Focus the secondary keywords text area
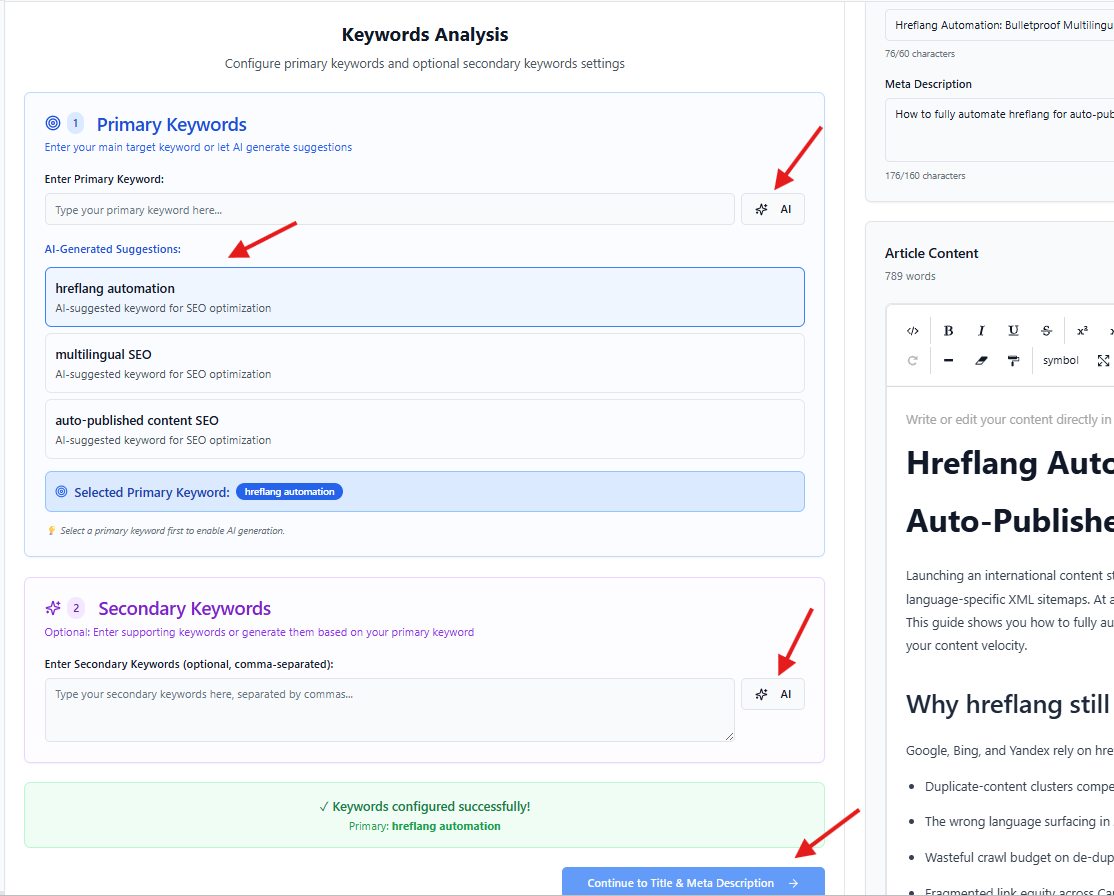The image size is (1114, 896). pos(389,710)
